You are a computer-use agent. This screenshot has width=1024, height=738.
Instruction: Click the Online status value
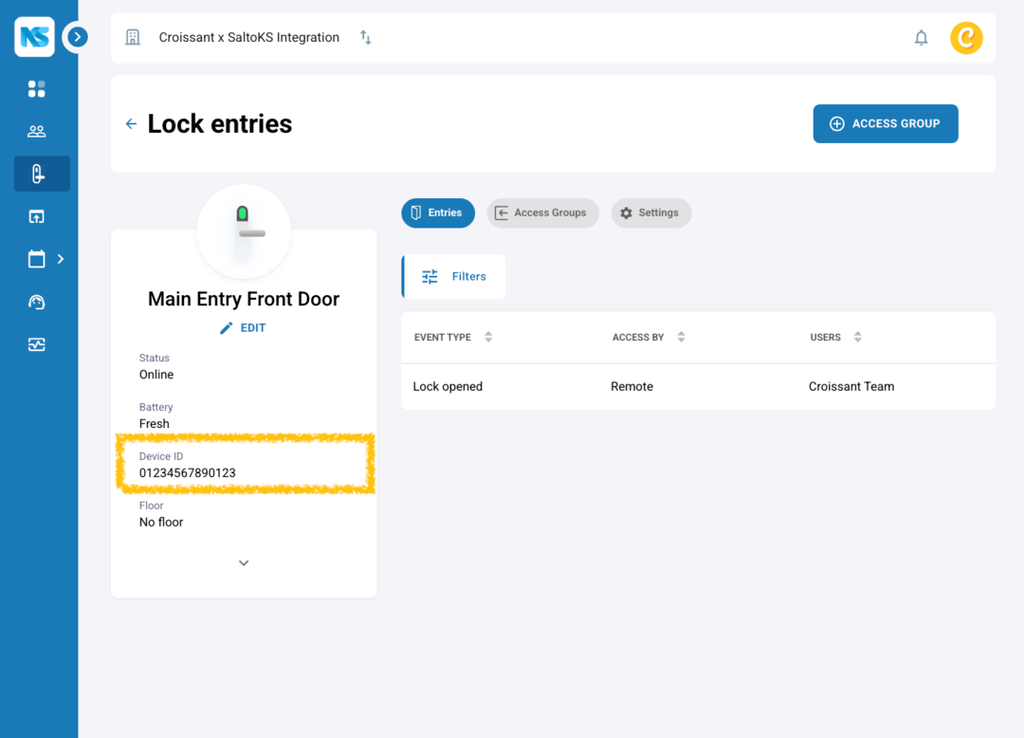click(157, 375)
